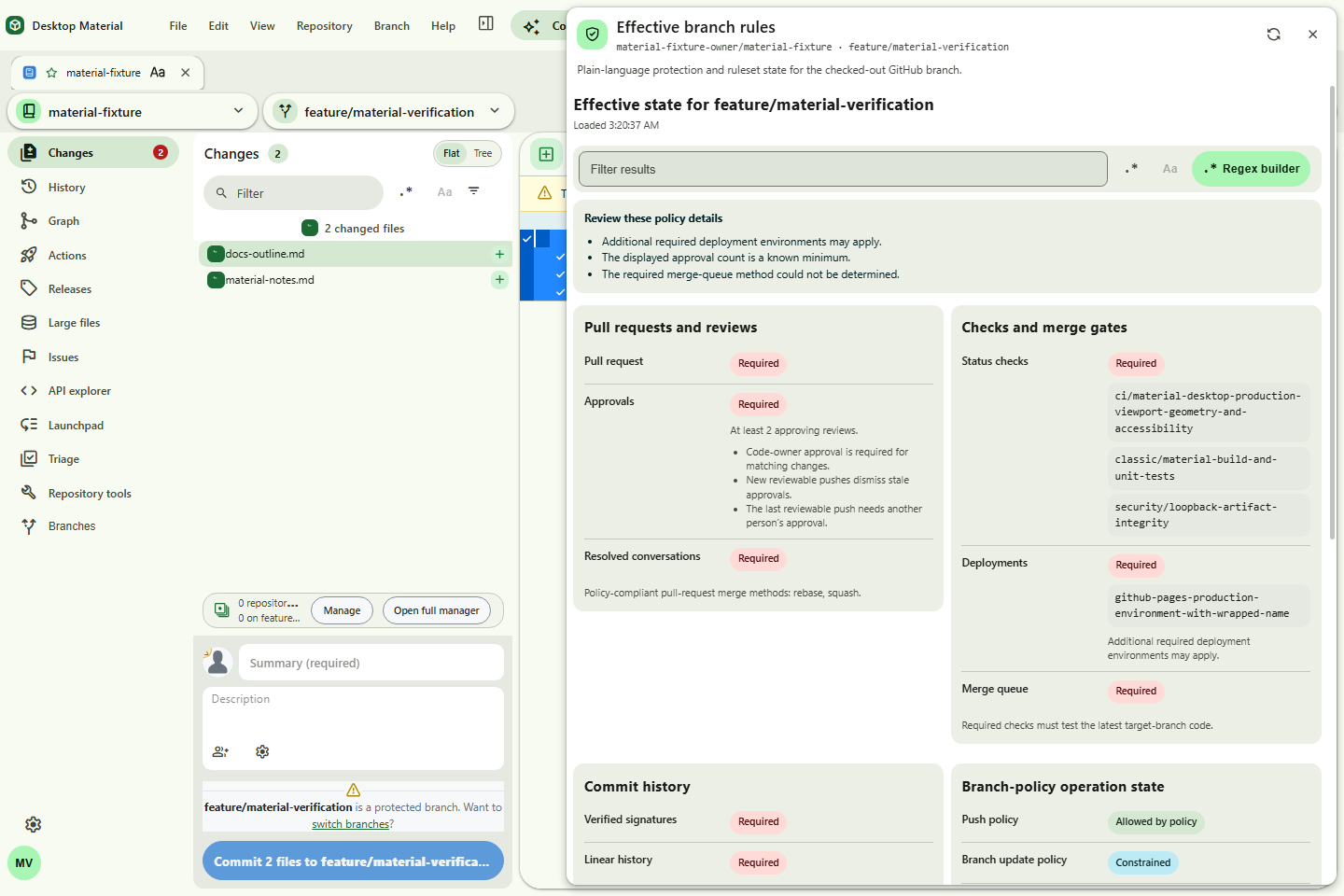The height and width of the screenshot is (896, 1344).
Task: Toggle regex in the Changes filter
Action: (x=406, y=192)
